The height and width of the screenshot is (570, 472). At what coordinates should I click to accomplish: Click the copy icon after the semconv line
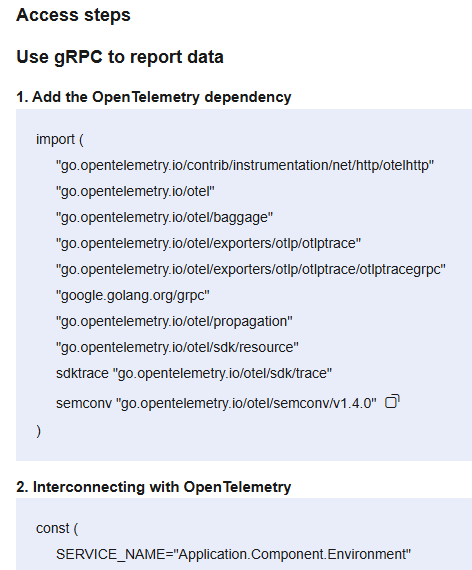(392, 401)
